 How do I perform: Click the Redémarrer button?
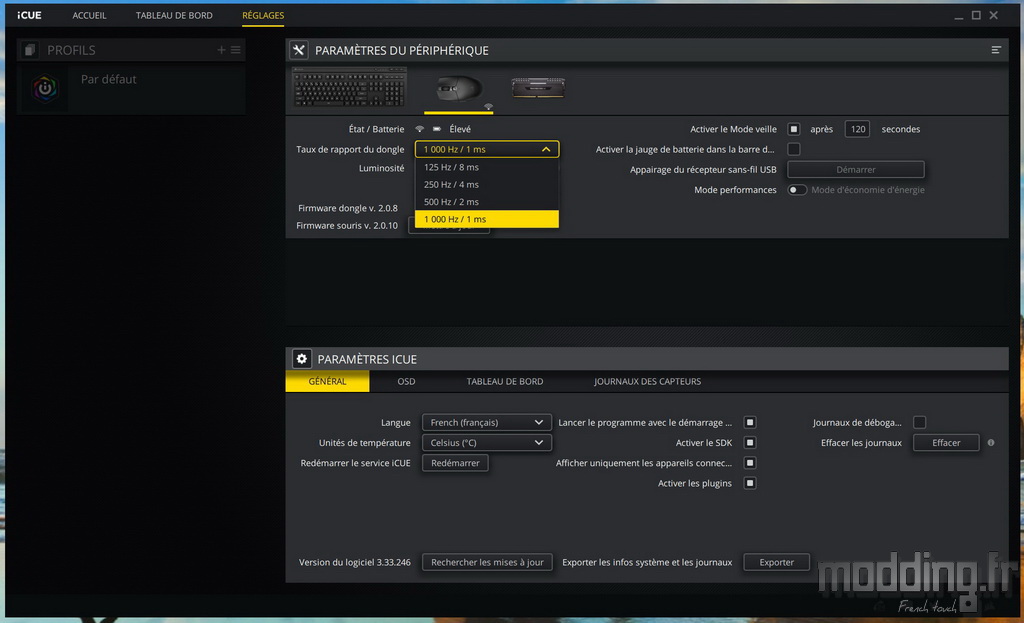455,463
